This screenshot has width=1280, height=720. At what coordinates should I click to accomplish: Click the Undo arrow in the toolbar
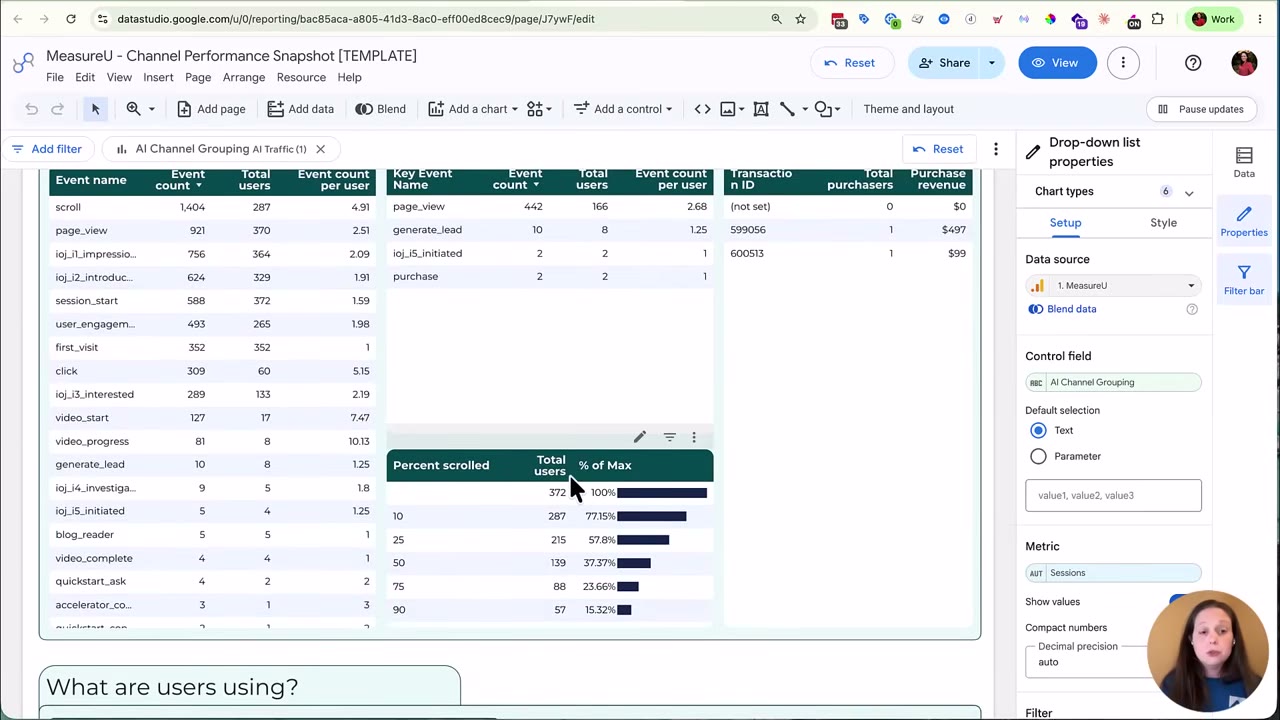(31, 109)
